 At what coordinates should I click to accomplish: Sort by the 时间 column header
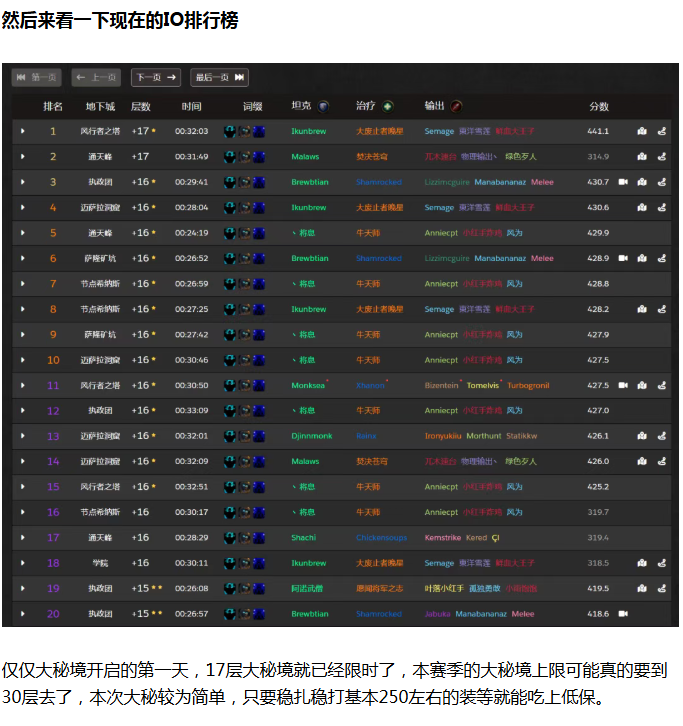point(191,106)
